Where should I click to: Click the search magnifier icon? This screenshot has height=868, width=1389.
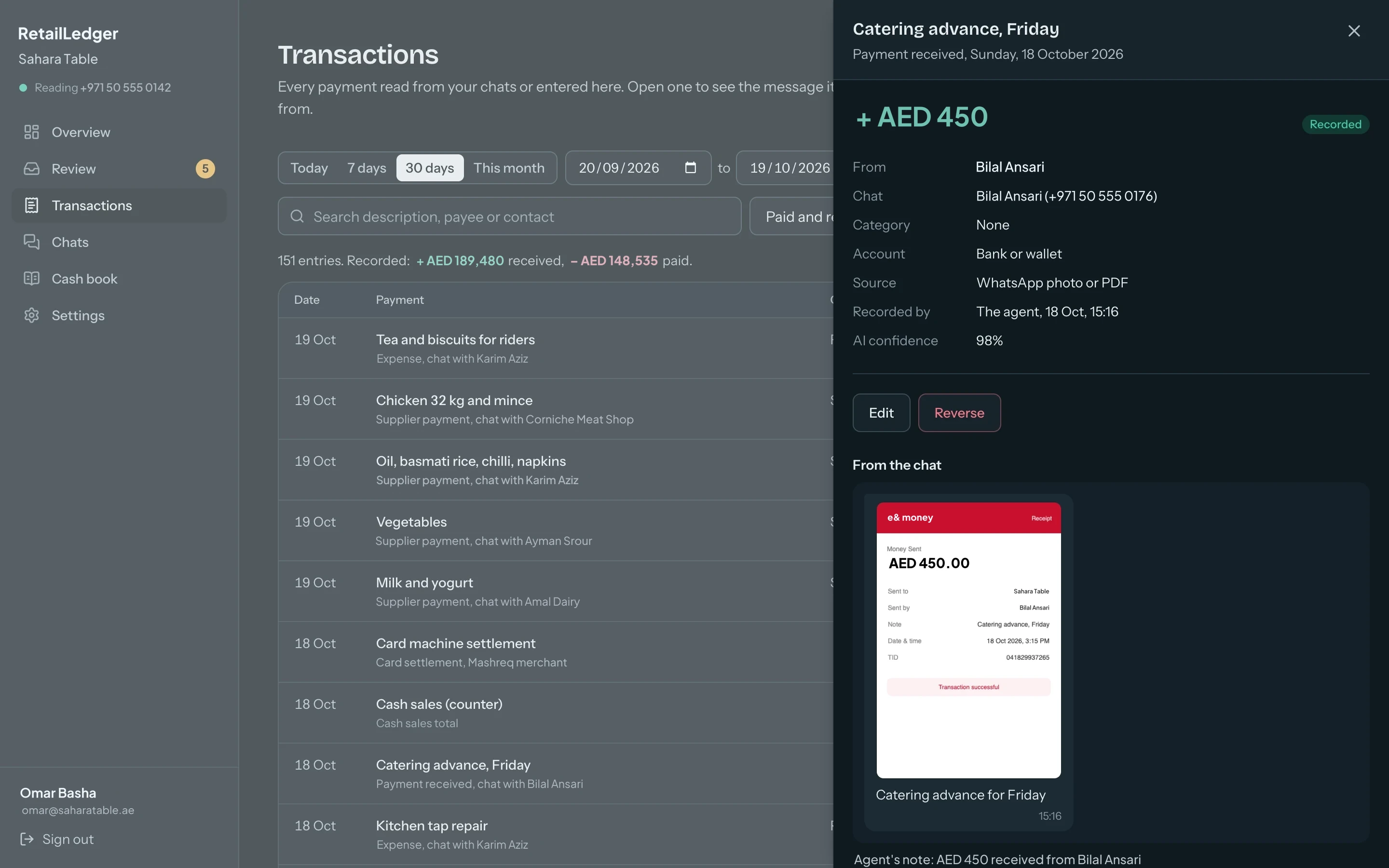(297, 217)
